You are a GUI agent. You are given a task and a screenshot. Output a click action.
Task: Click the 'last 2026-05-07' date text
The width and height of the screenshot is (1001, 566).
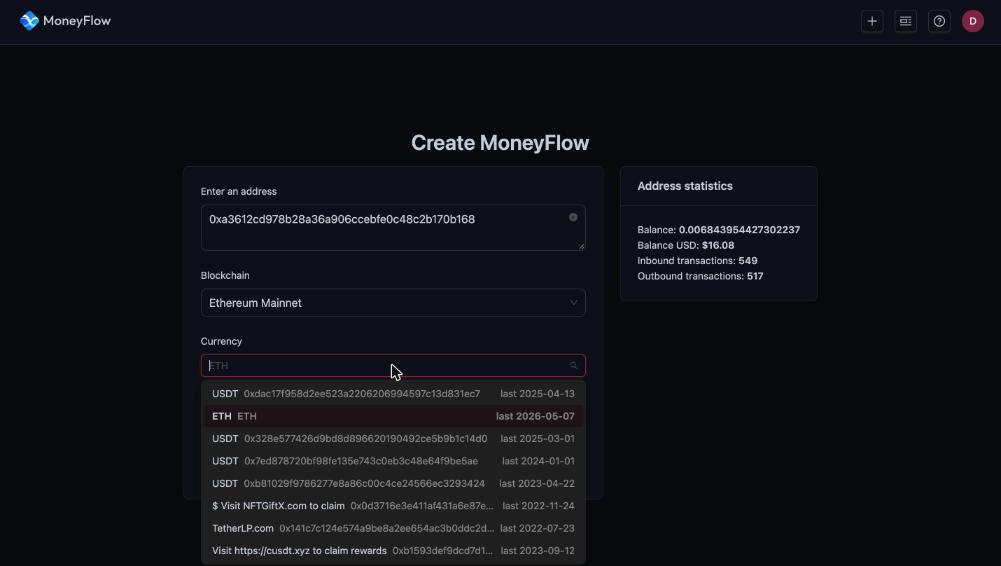(x=535, y=416)
